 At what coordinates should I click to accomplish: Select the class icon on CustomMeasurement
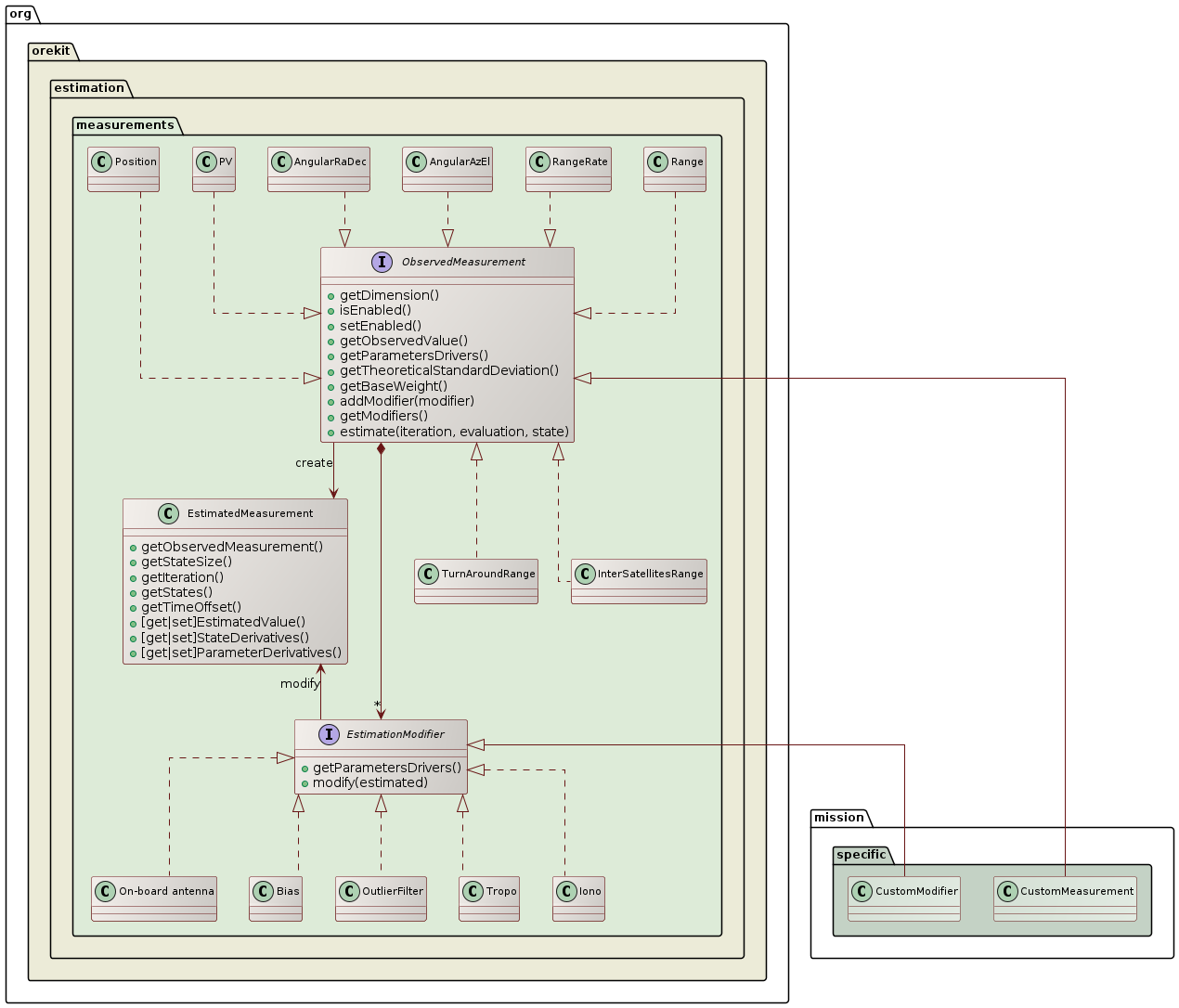(1007, 892)
